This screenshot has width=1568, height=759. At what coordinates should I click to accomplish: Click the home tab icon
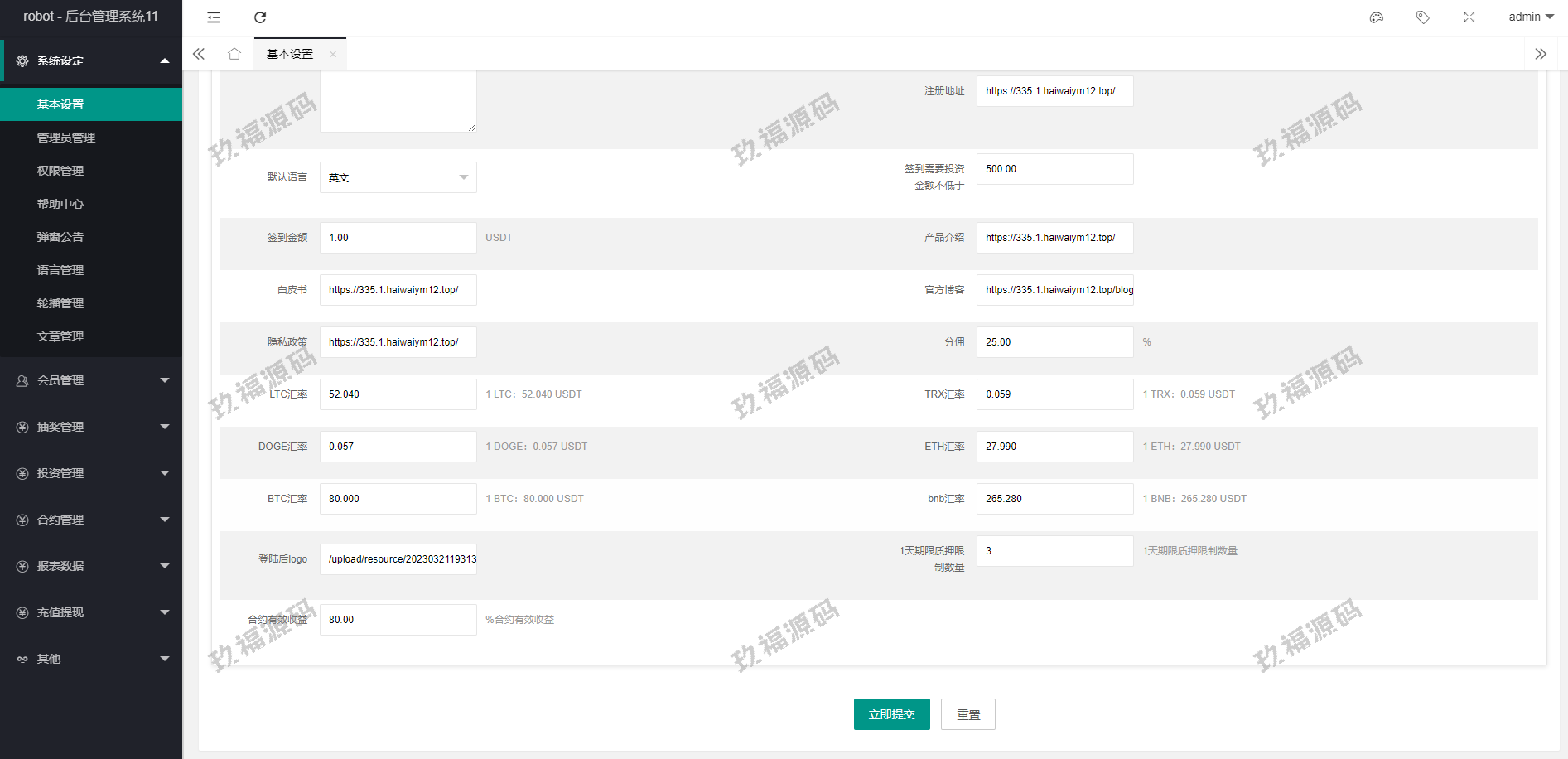point(234,54)
